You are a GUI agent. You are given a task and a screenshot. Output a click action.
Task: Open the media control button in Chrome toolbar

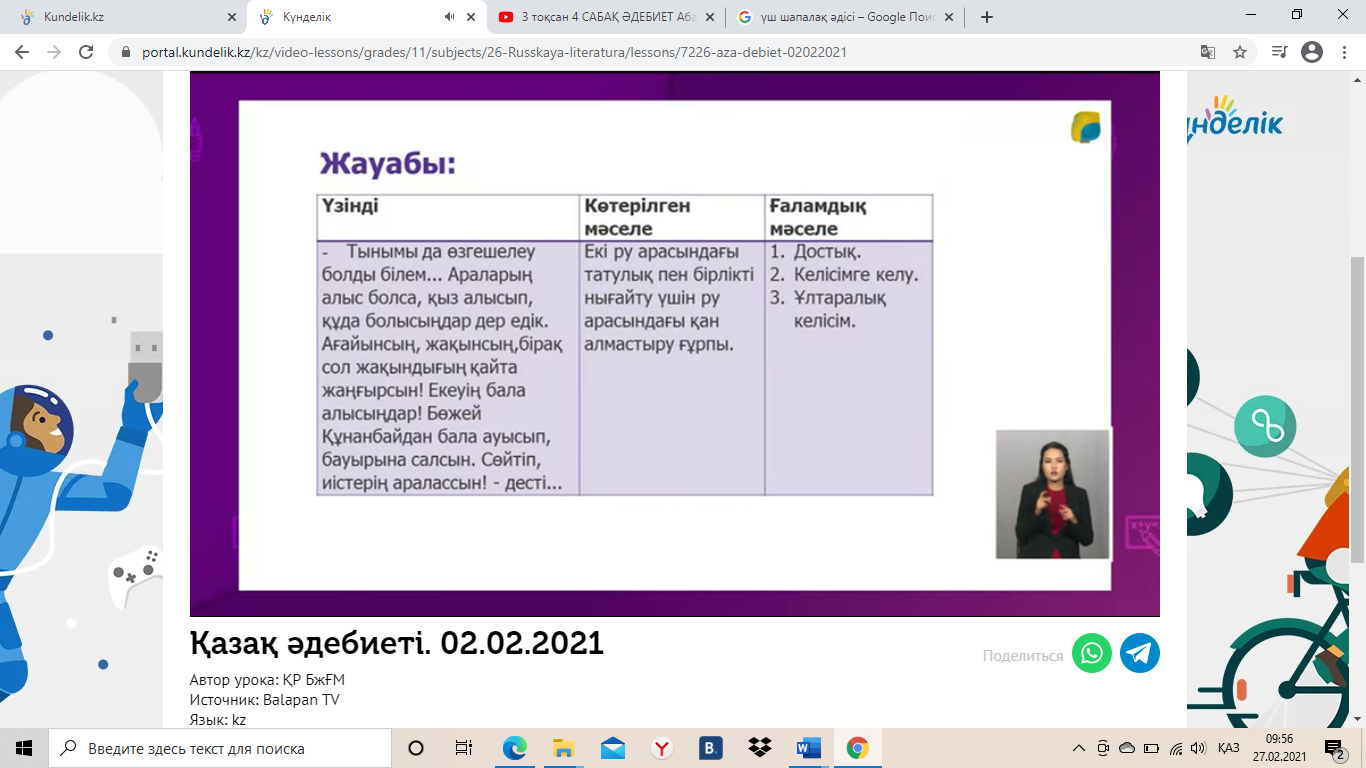[1279, 52]
